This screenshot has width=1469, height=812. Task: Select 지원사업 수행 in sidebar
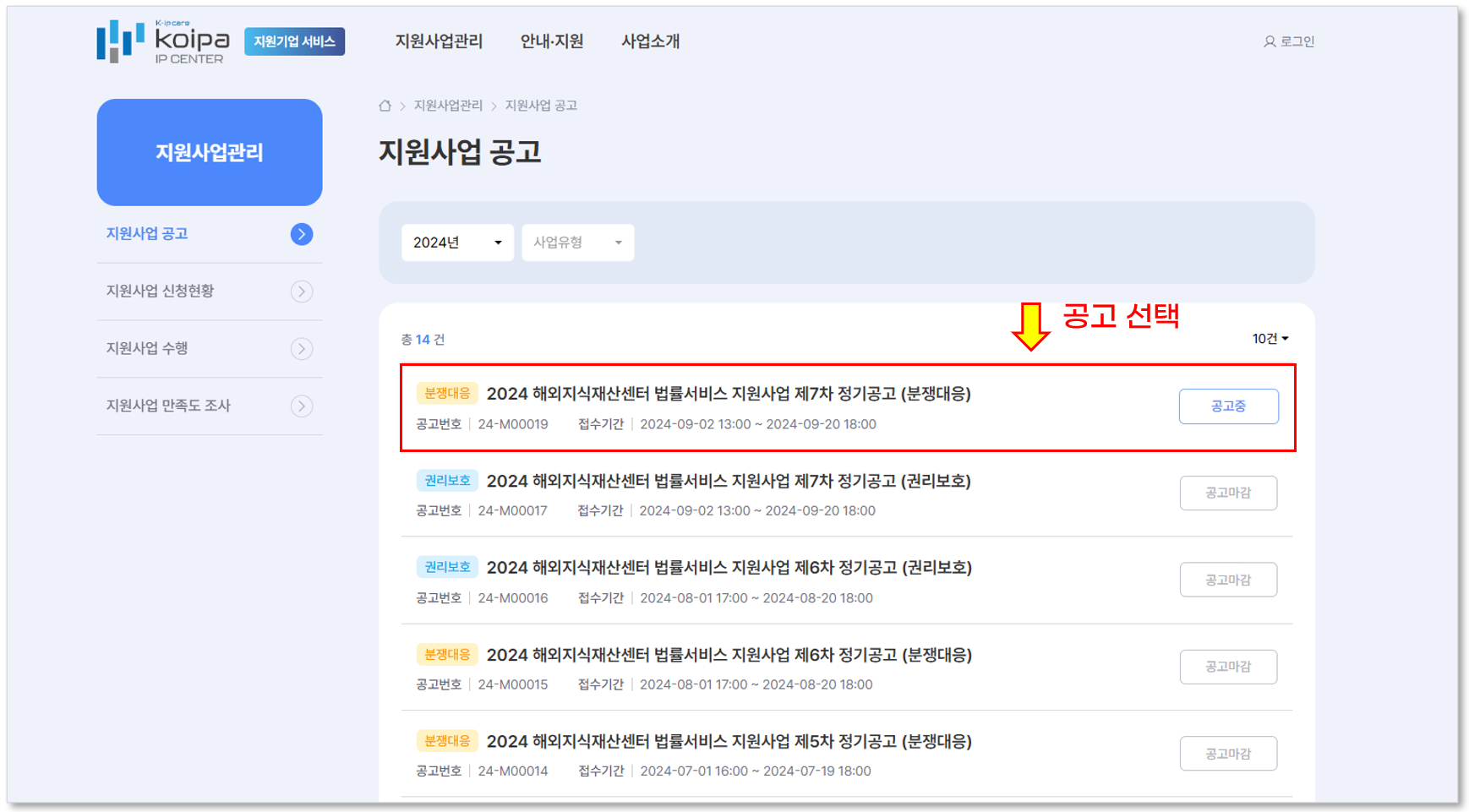pos(147,349)
